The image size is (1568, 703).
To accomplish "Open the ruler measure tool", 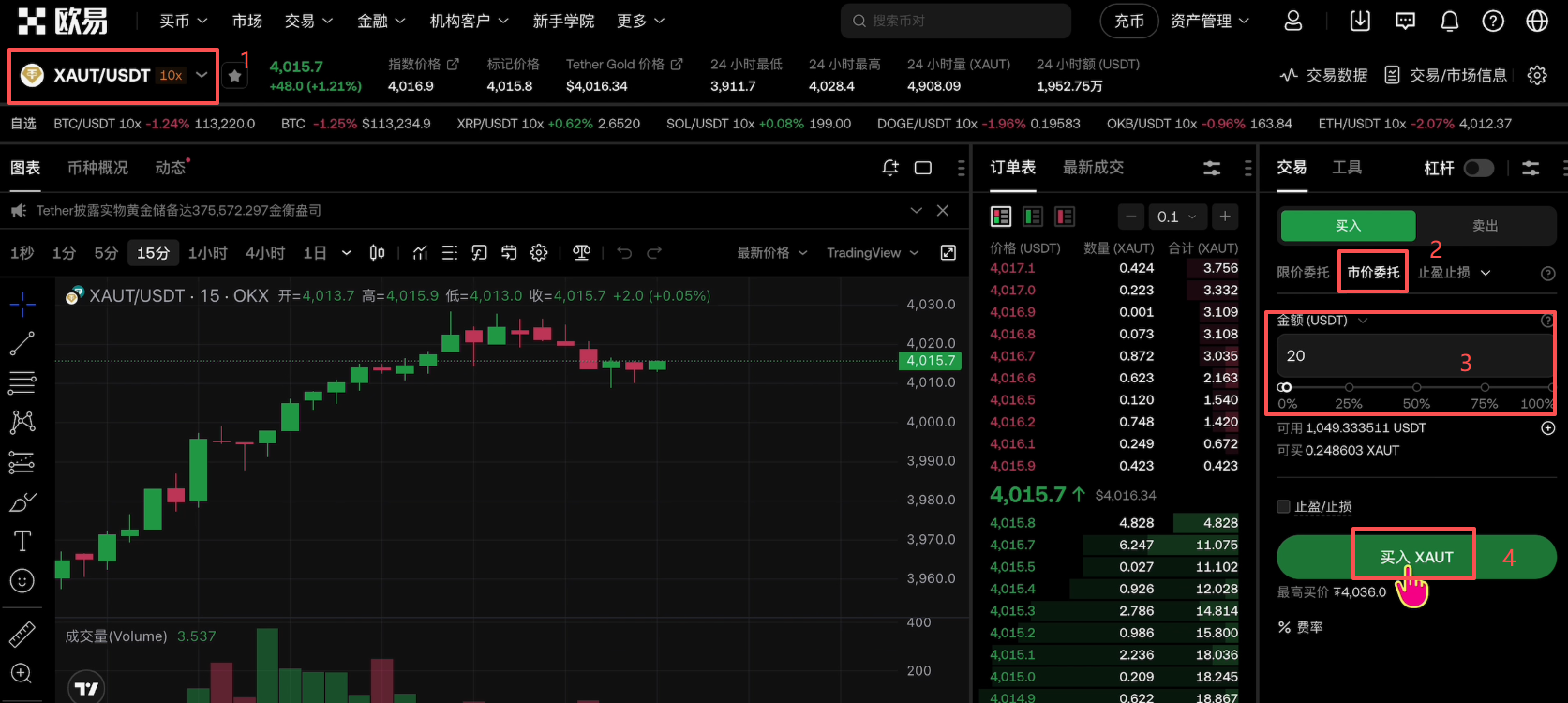I will click(22, 635).
